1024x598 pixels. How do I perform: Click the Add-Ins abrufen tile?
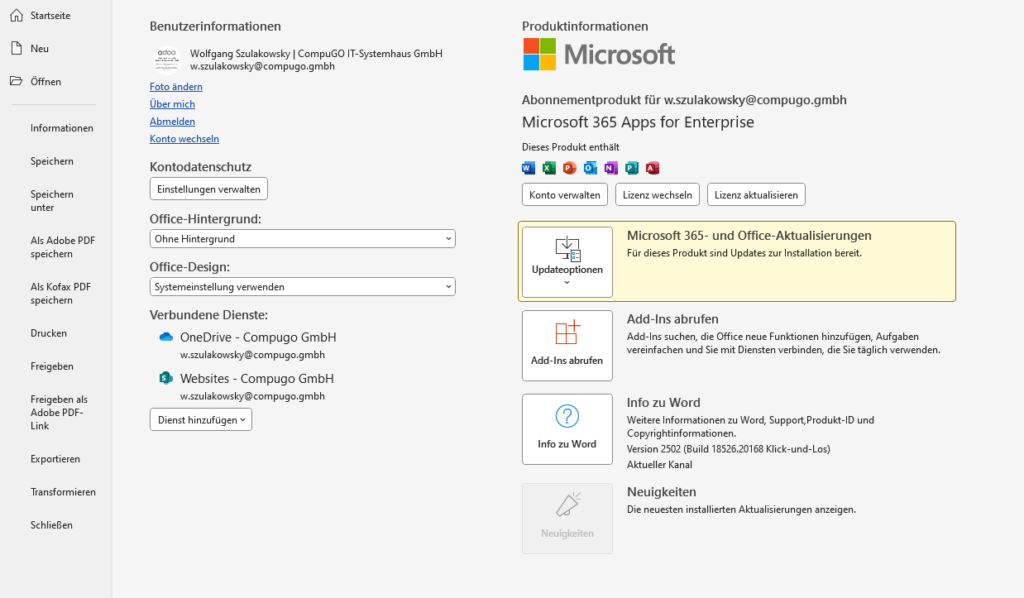click(x=567, y=345)
